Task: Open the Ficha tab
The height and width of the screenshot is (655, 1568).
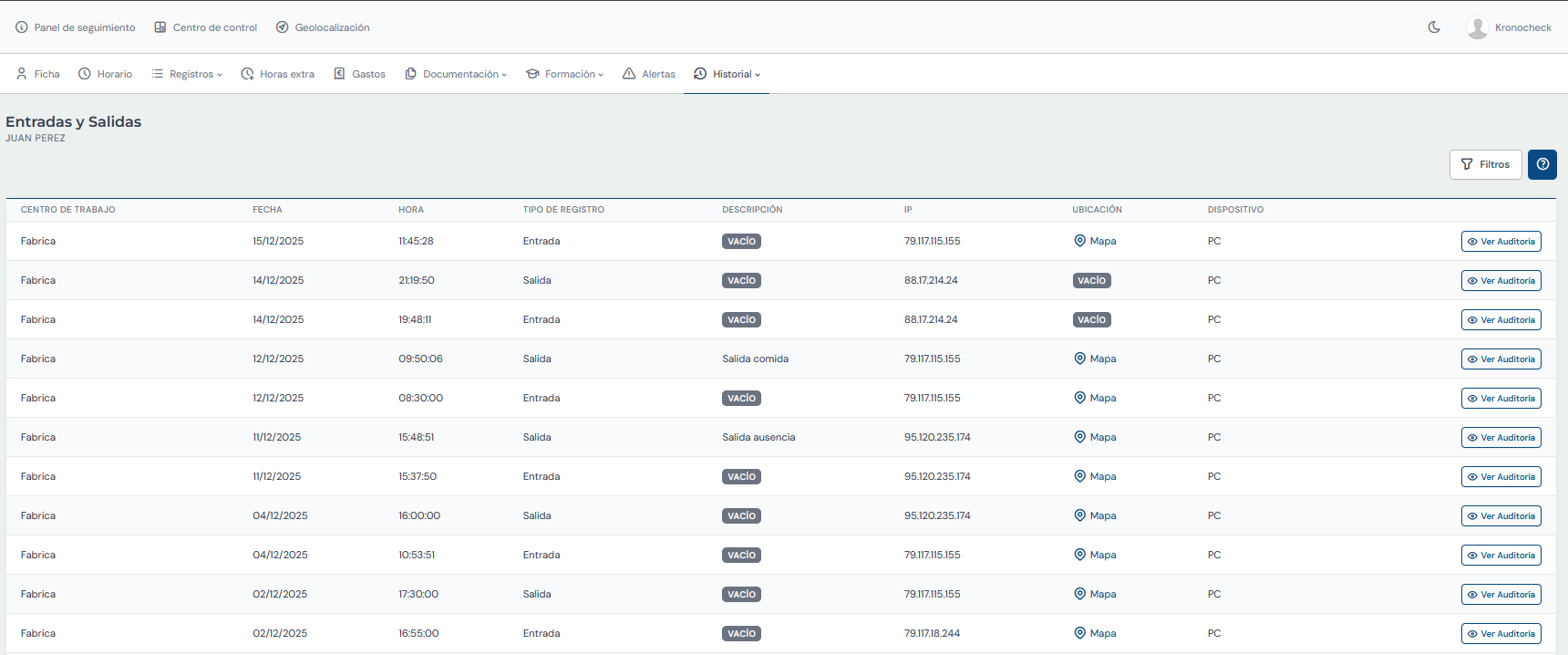Action: [x=38, y=74]
